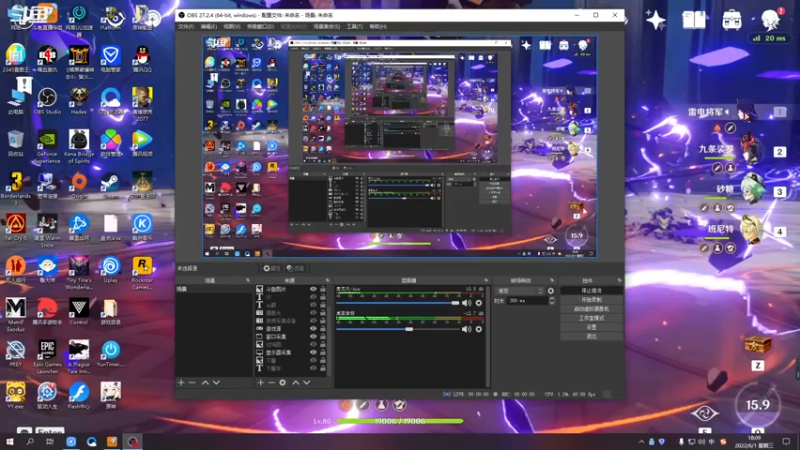The image size is (800, 450).
Task: Toggle visibility of 显示器采集 source
Action: pyautogui.click(x=313, y=353)
